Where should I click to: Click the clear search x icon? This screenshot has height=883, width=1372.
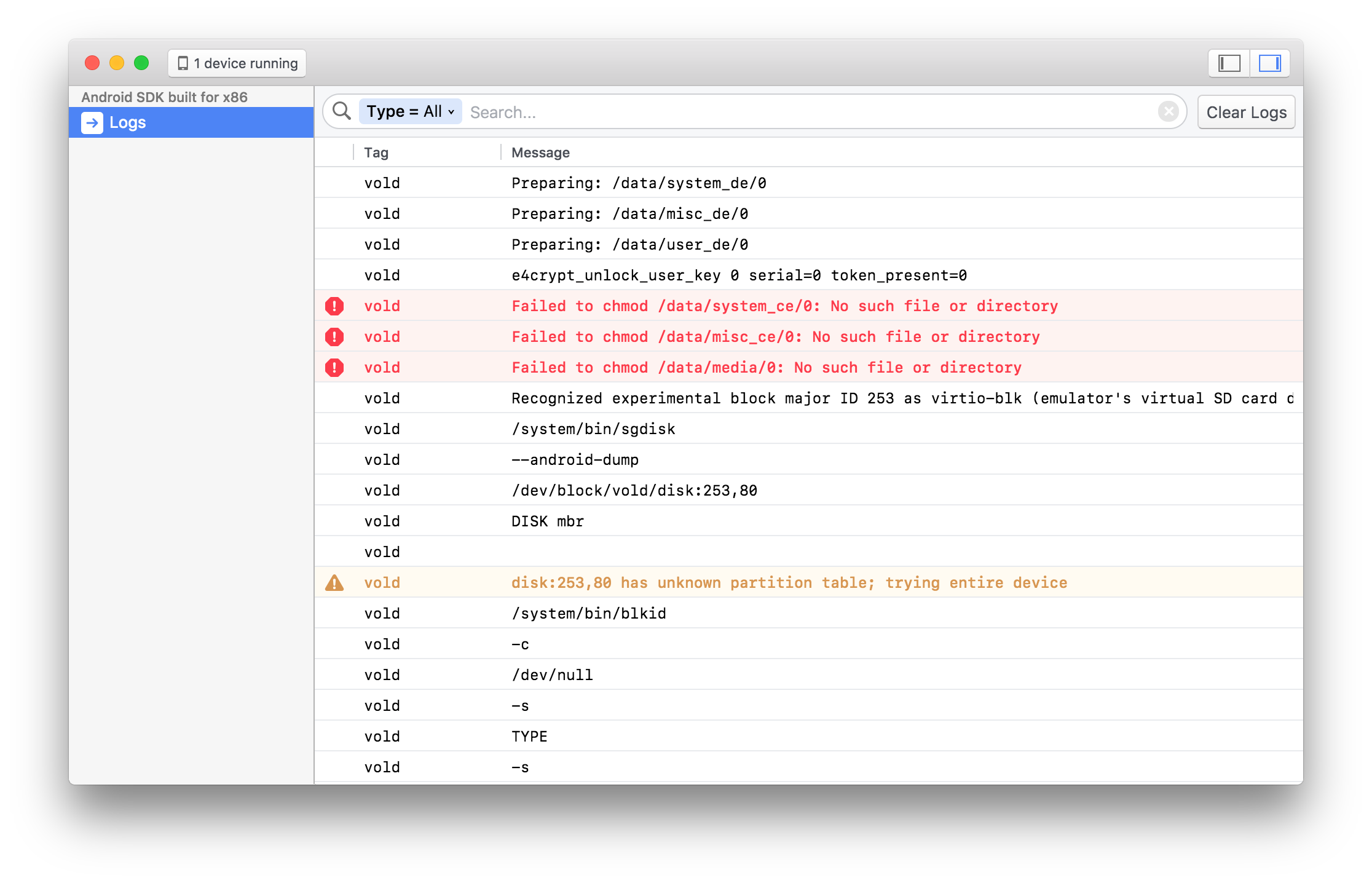point(1167,111)
